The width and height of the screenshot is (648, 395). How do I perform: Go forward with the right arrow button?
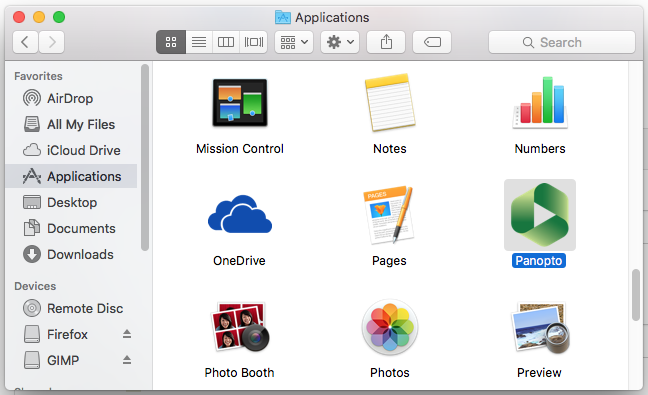tap(52, 42)
